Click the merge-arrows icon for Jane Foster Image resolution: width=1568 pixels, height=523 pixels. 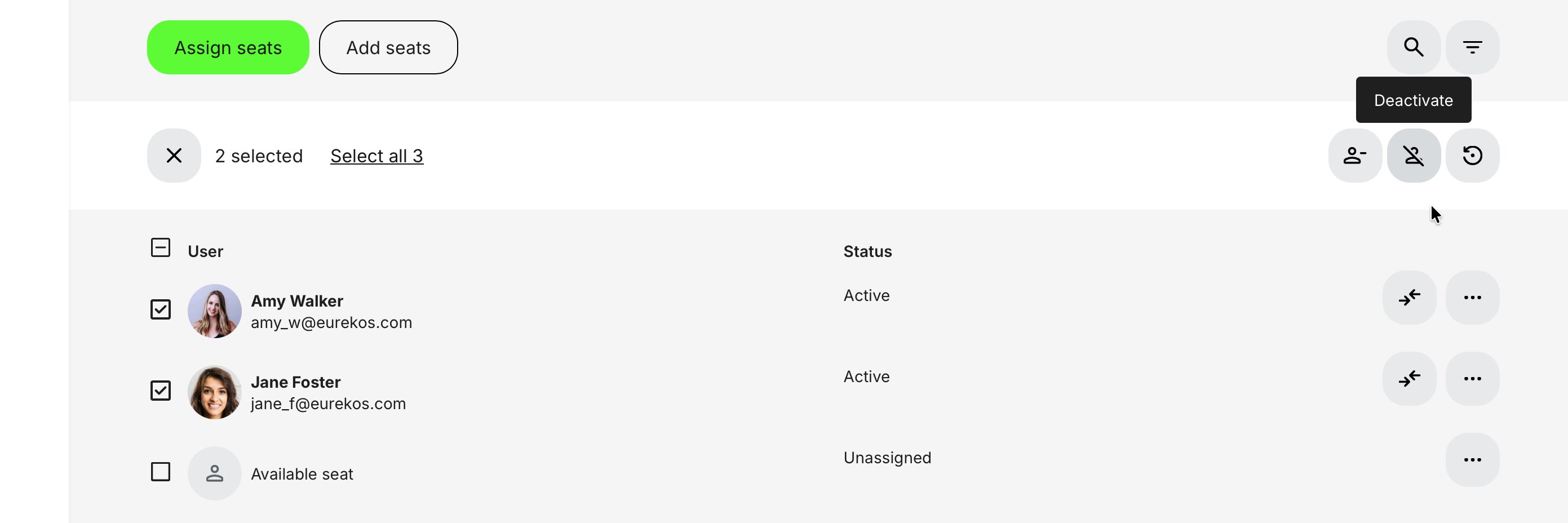(x=1409, y=378)
